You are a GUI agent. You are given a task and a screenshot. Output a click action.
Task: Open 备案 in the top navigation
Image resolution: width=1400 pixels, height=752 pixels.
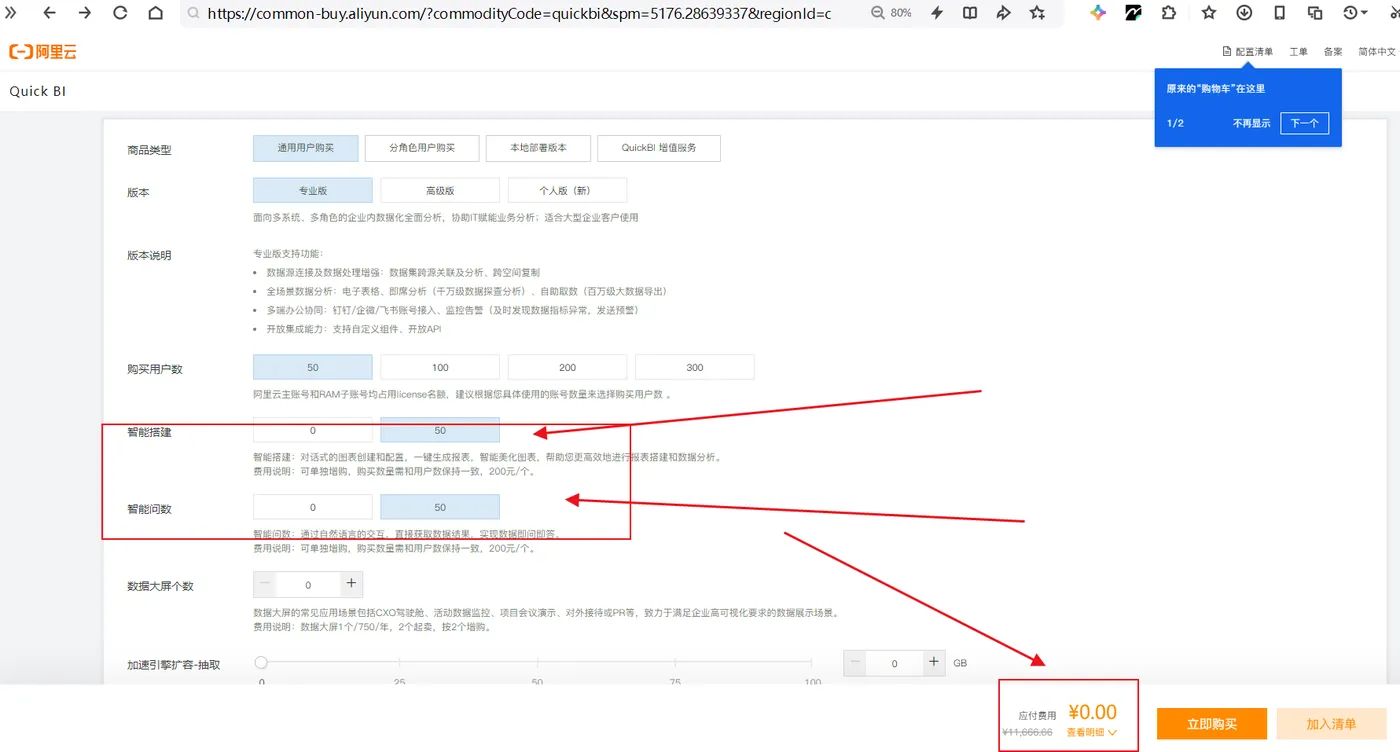[x=1333, y=52]
